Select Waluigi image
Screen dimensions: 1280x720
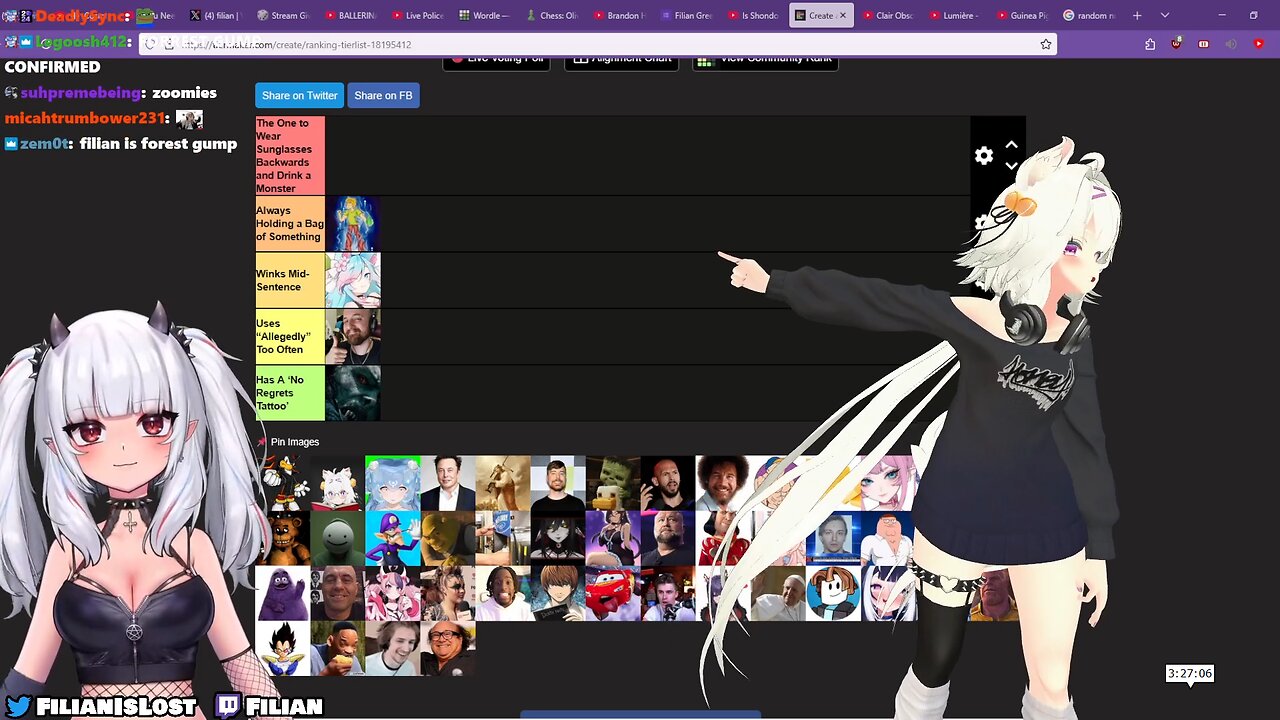pyautogui.click(x=392, y=538)
